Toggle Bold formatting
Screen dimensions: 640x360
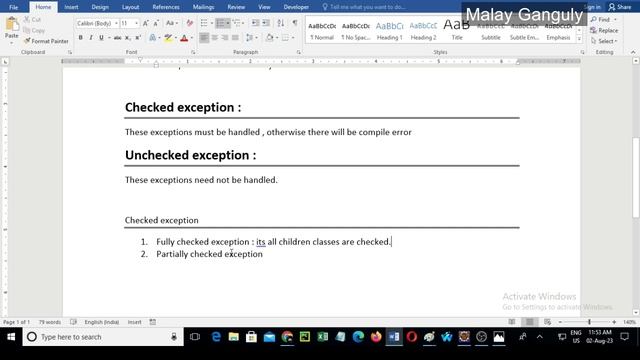[80, 38]
